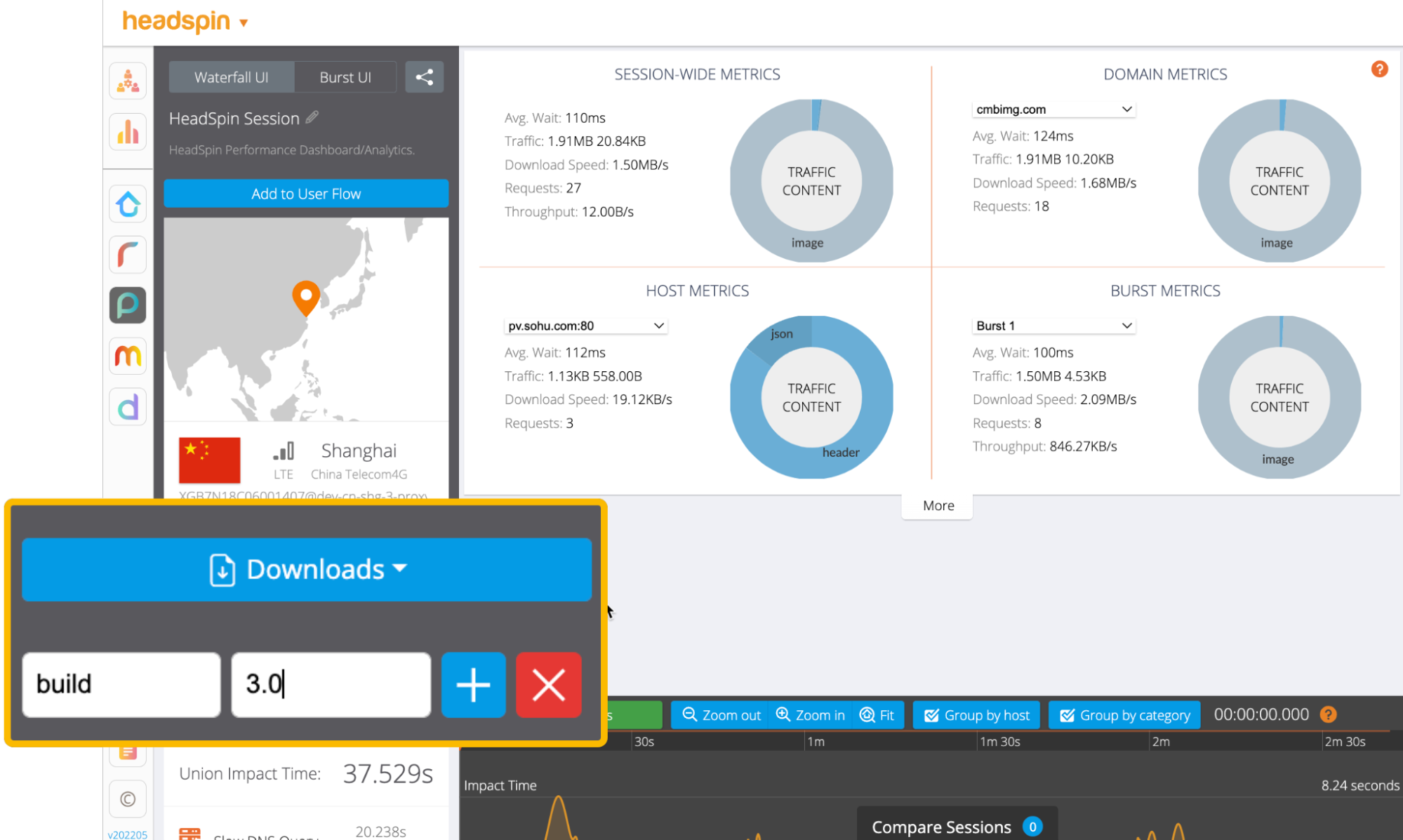Click the red X remove tag button

click(548, 684)
